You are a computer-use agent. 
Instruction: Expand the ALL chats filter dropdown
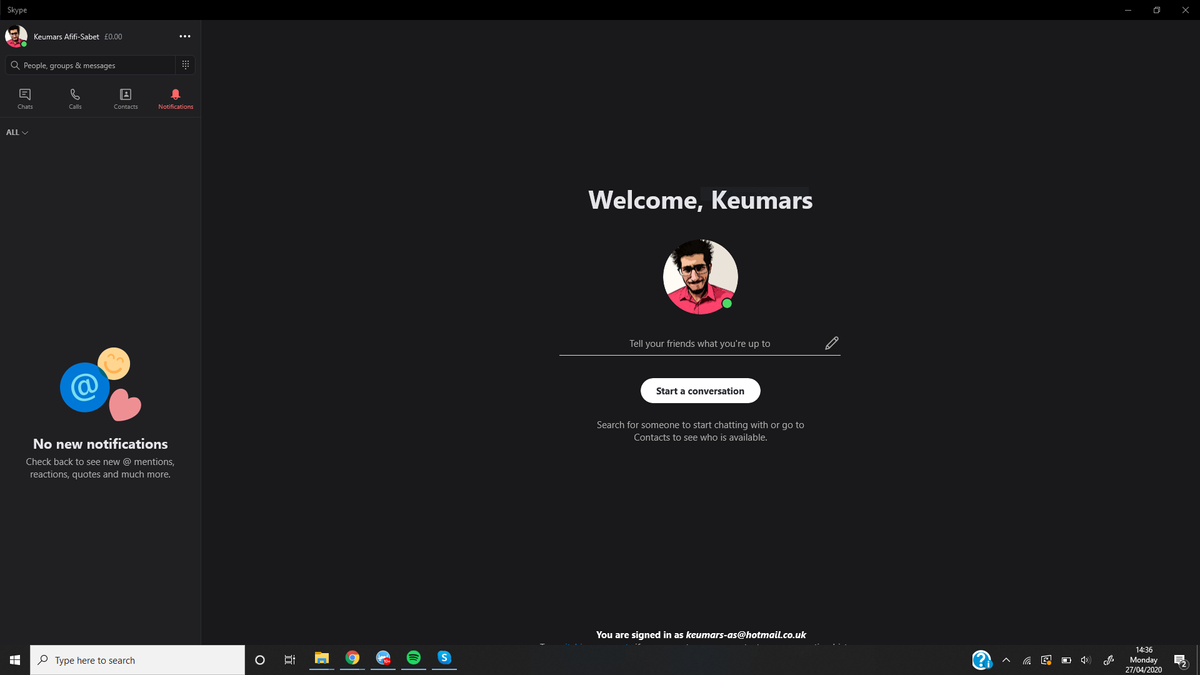tap(16, 132)
